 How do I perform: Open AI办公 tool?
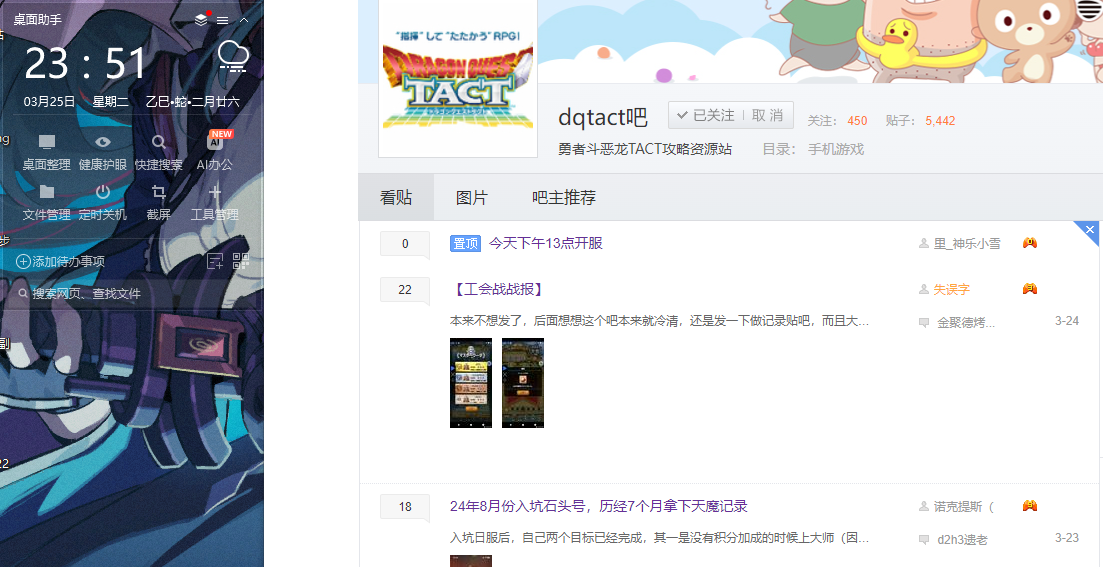[x=215, y=153]
